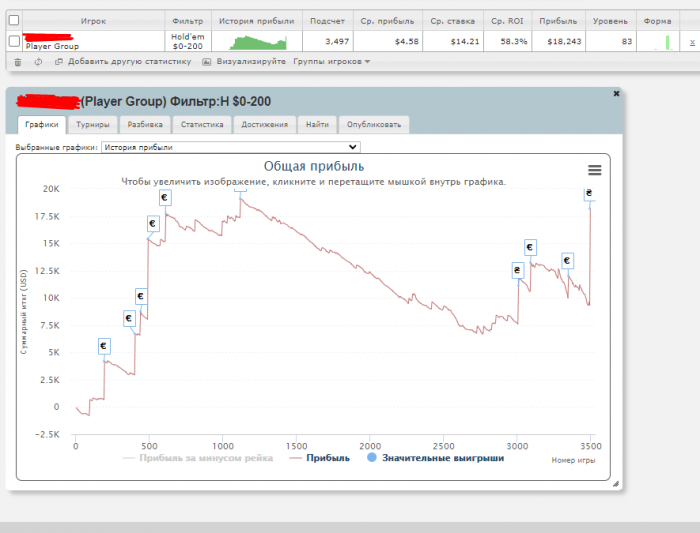Click the Визуализируйте link
The height and width of the screenshot is (533, 700).
[251, 62]
